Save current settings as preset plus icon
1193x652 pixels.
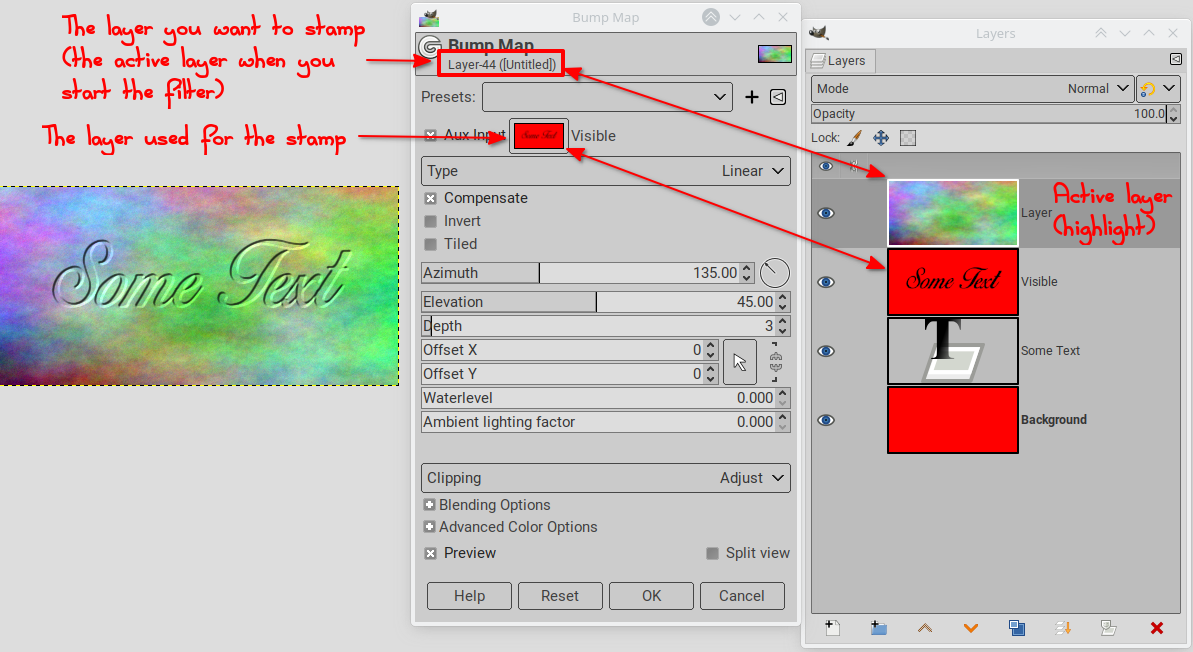point(752,97)
